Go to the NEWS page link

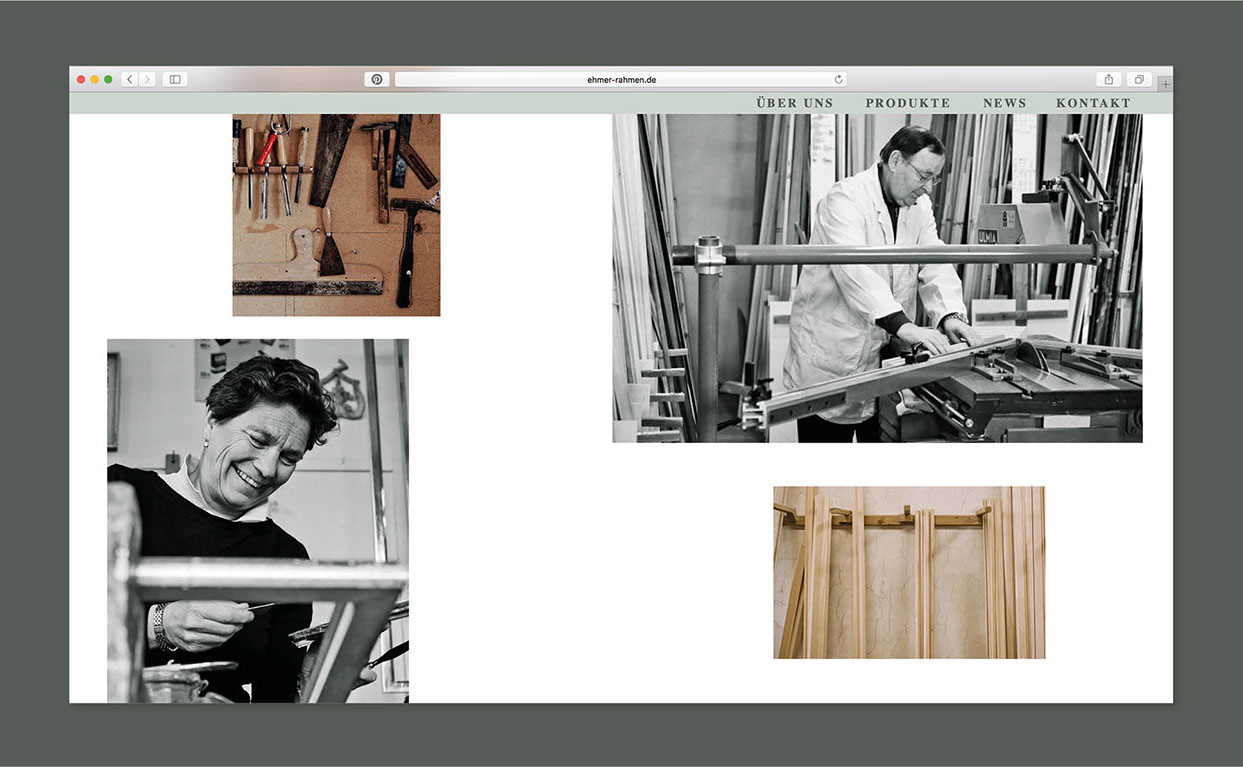click(1004, 103)
